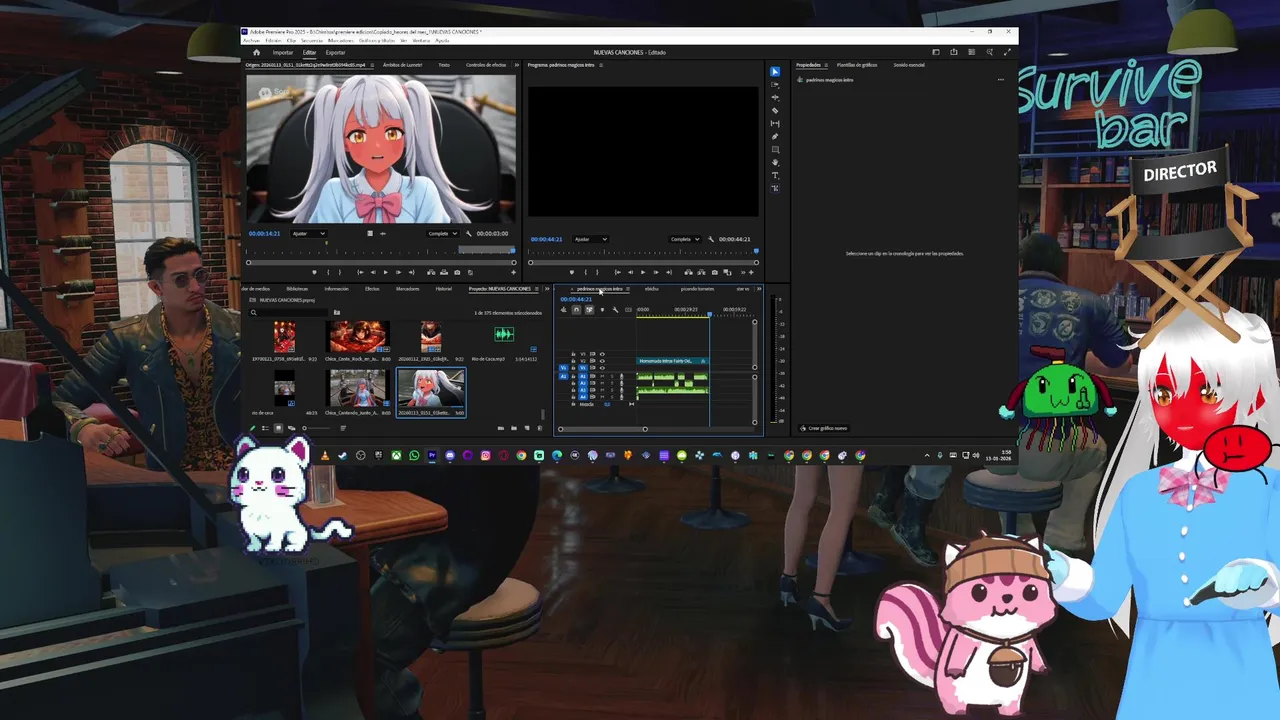
Task: Open Source monitor Ajustar zoom dropdown
Action: [x=309, y=234]
